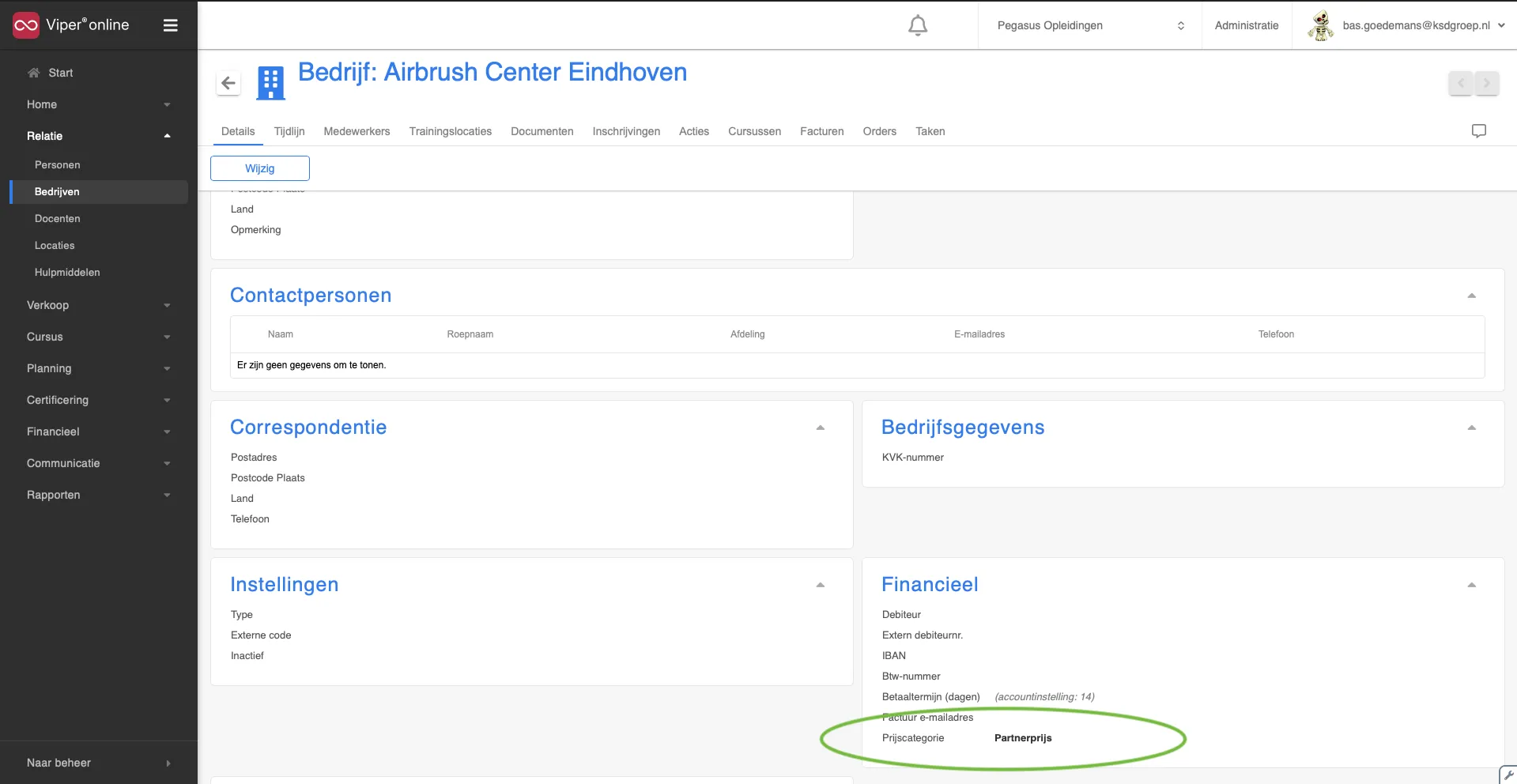Click the user avatar image
Screen dimensions: 1517x784
(1319, 25)
